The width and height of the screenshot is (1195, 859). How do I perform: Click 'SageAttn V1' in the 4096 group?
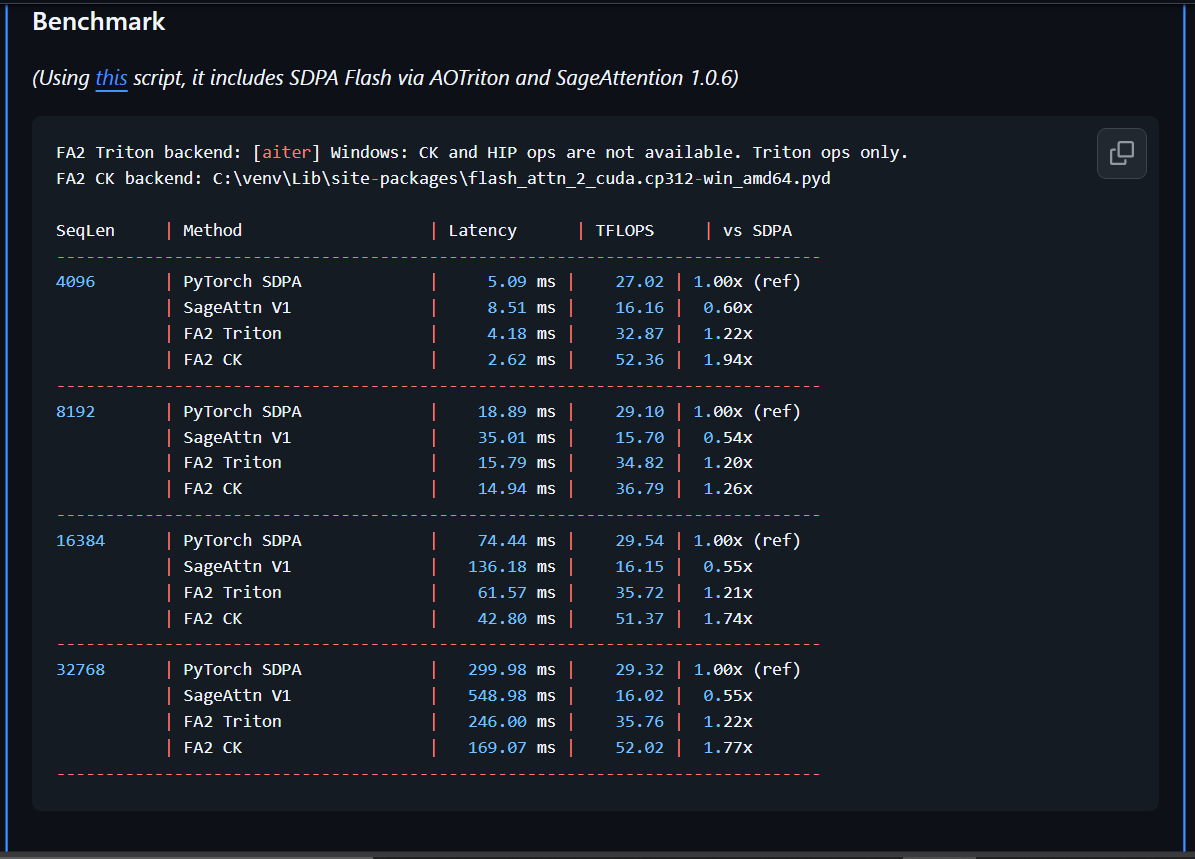pyautogui.click(x=237, y=307)
